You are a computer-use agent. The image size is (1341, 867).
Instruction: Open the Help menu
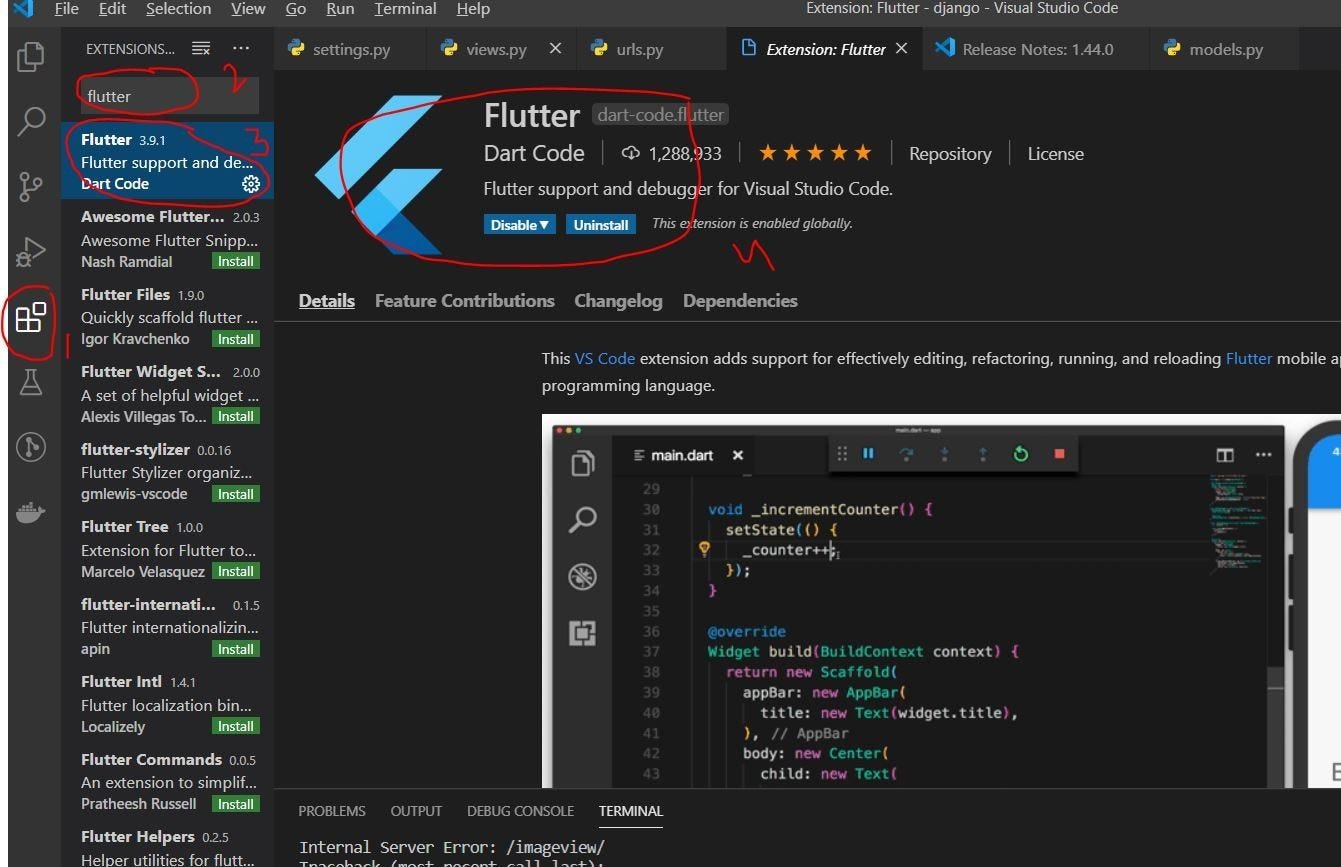473,9
